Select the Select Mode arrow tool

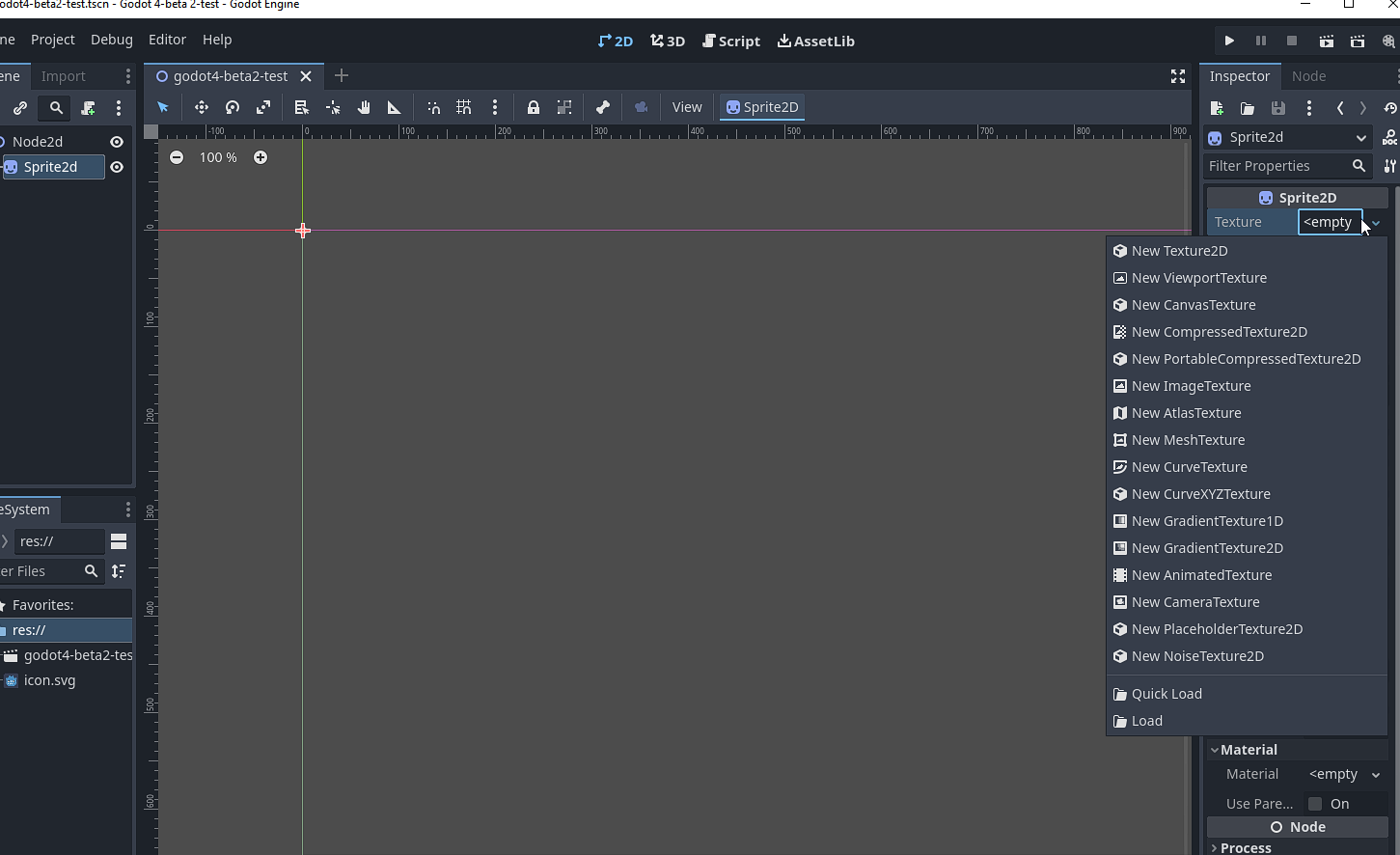163,107
